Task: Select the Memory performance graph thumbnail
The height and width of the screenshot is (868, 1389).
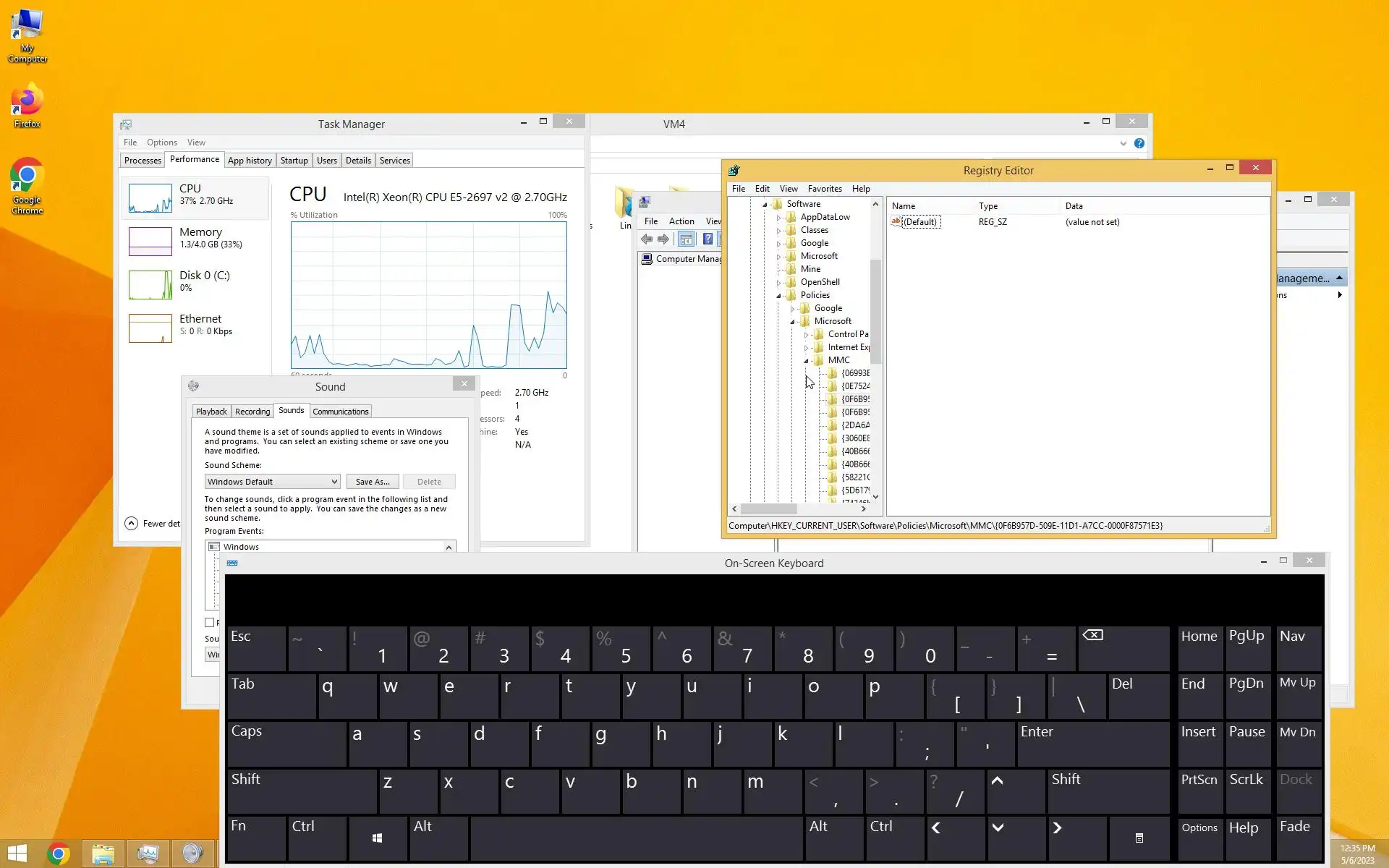Action: click(x=150, y=241)
